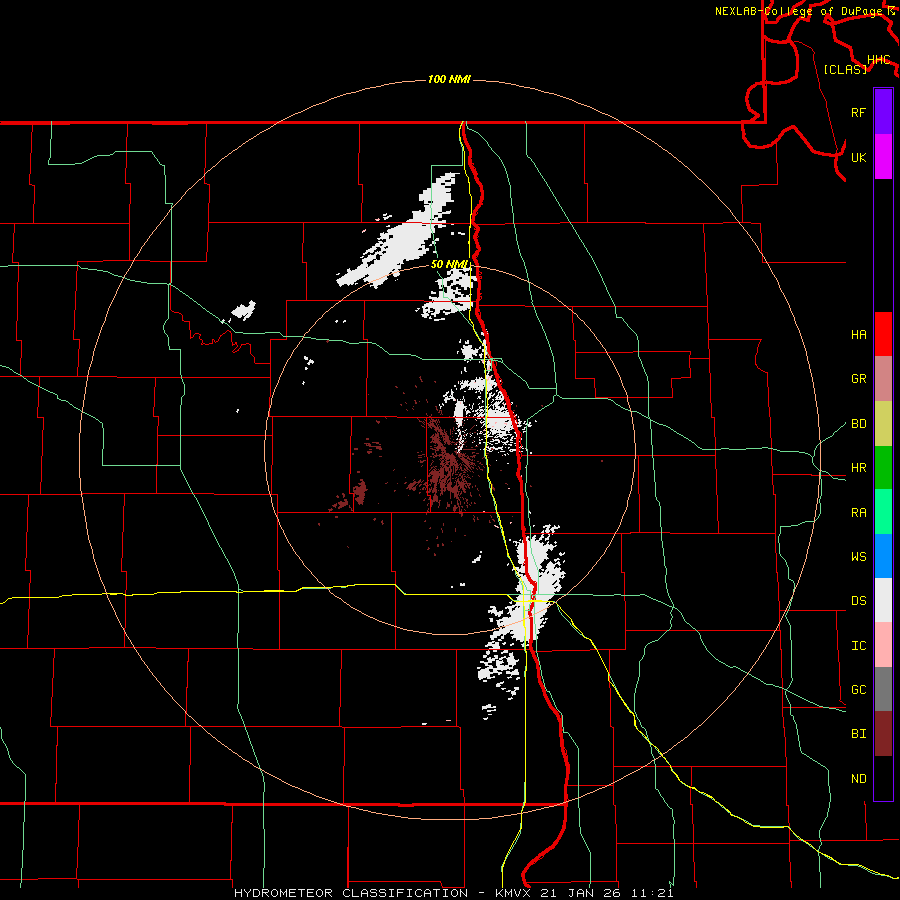
Task: Click the ND legend label
Action: coord(858,778)
